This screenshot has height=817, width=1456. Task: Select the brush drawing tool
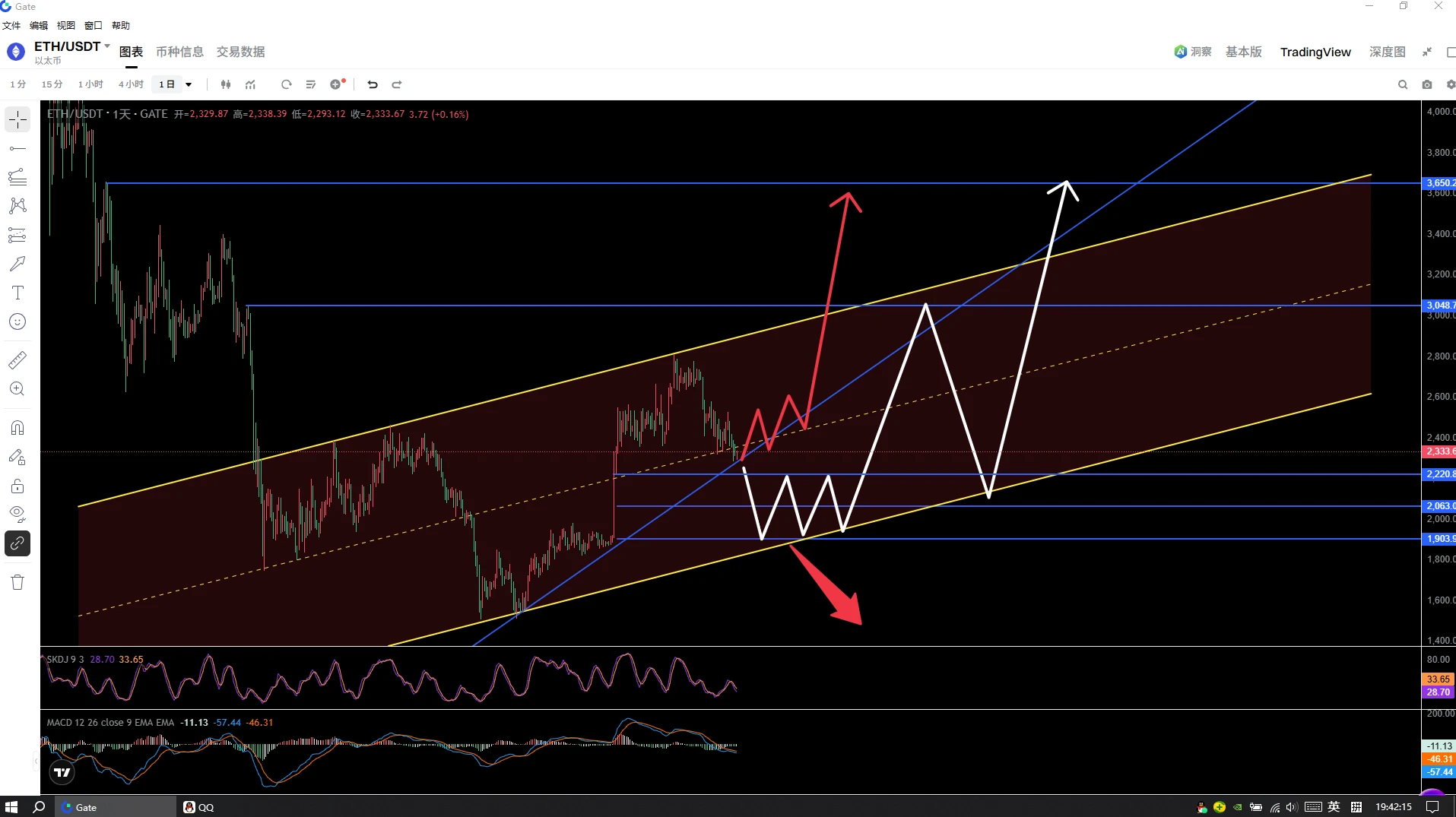coord(17,264)
